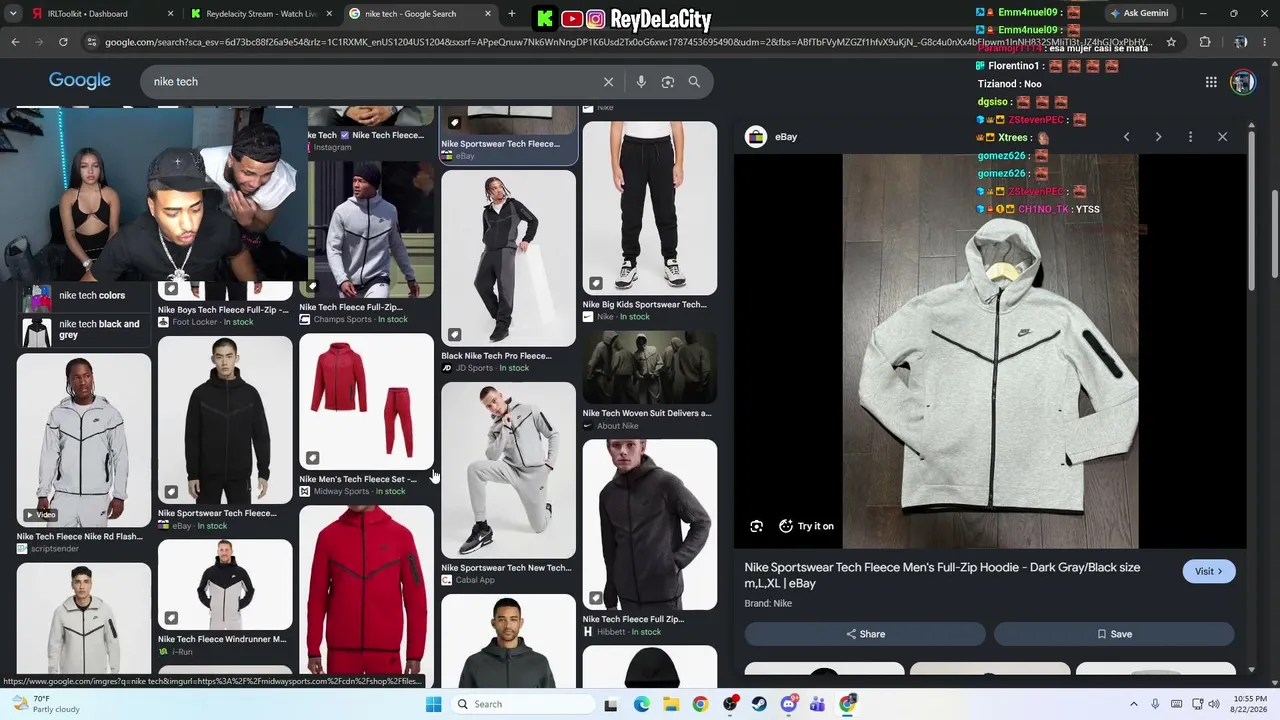This screenshot has width=1280, height=720.
Task: Submit the search with the magnifying glass icon
Action: click(x=694, y=82)
